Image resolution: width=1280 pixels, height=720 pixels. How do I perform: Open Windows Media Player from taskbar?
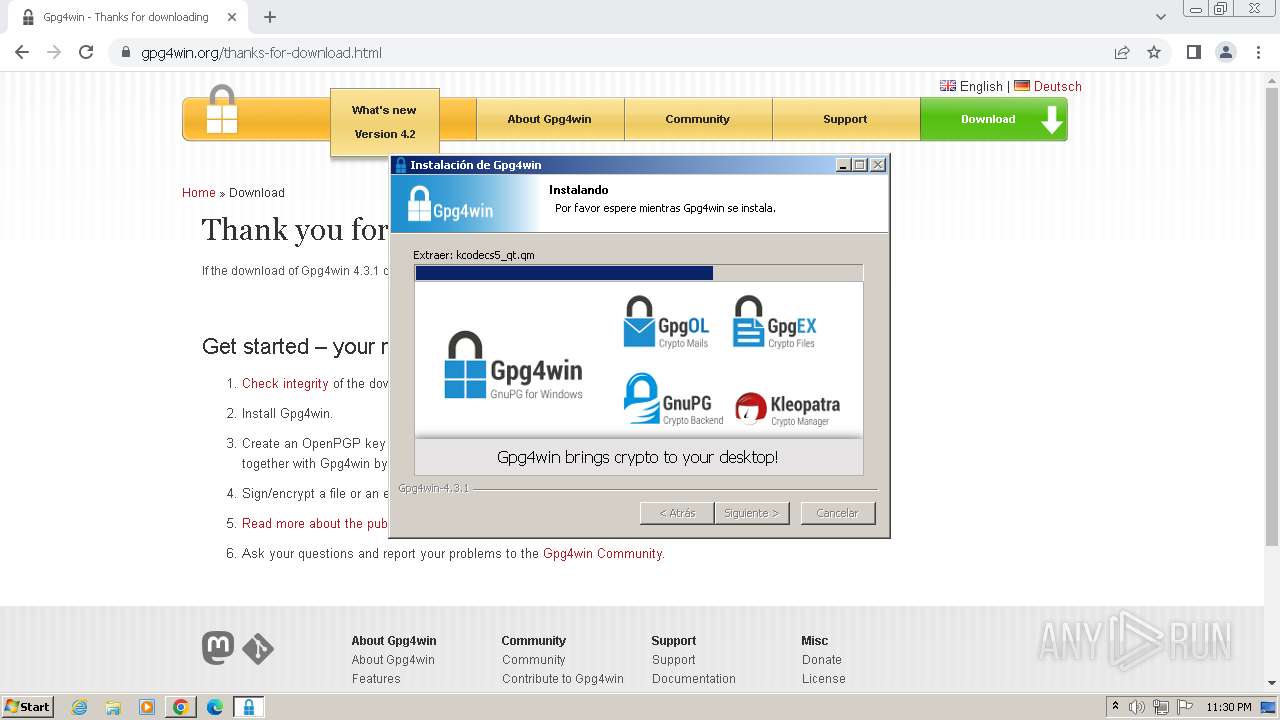tap(147, 707)
